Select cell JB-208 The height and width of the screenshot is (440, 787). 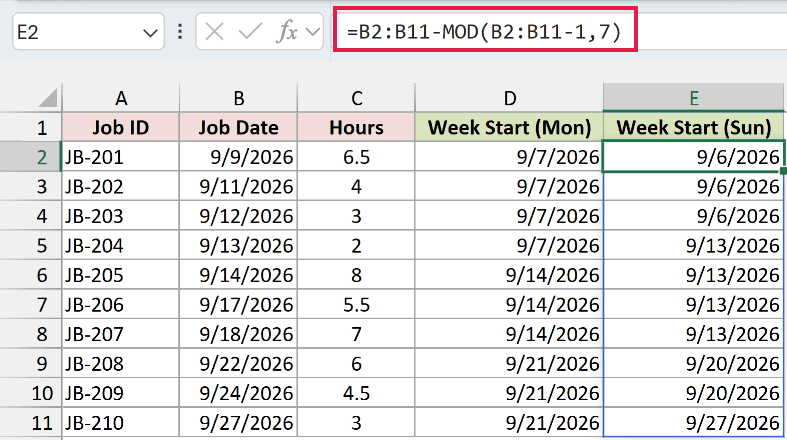tap(120, 364)
